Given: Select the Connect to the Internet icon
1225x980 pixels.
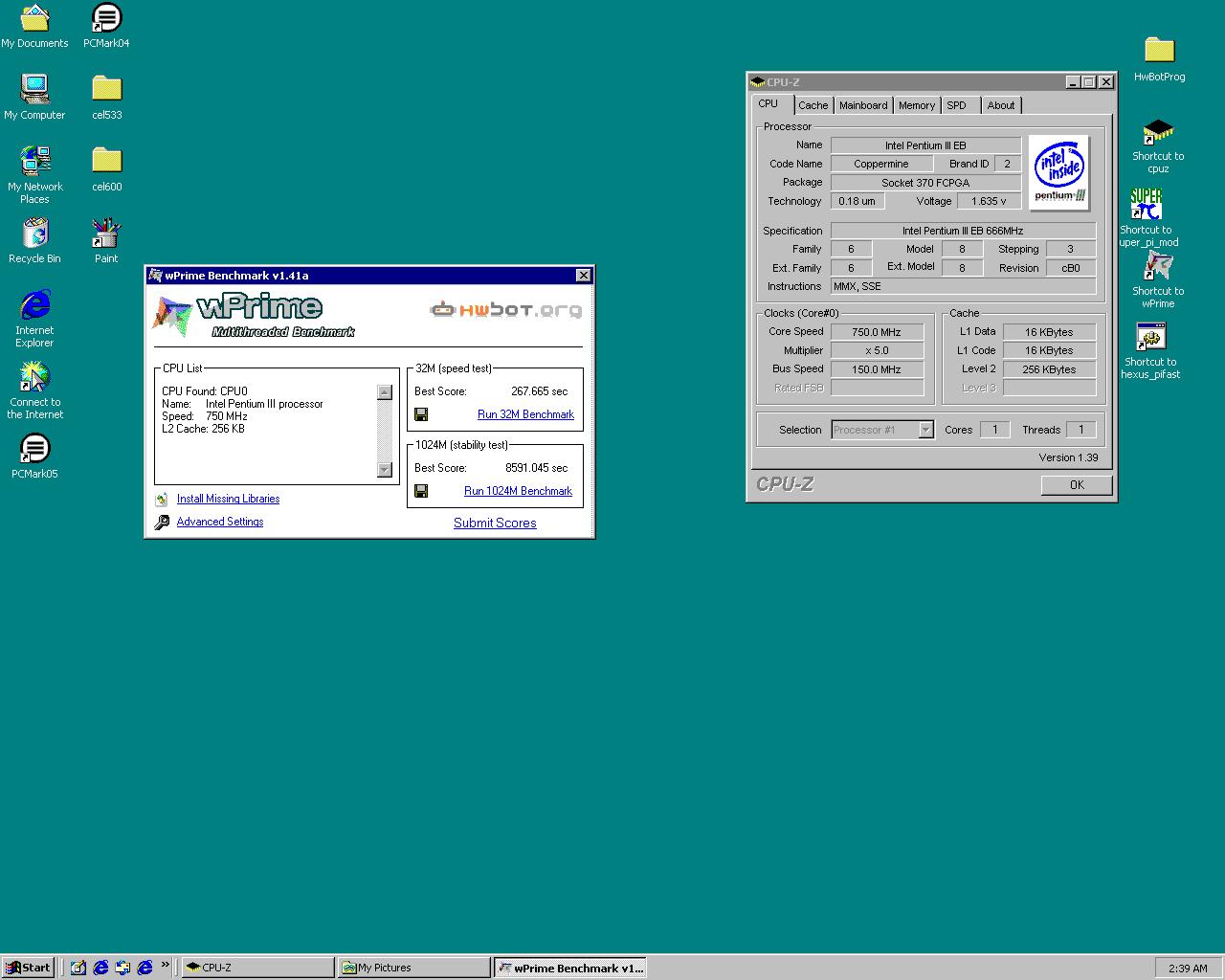Looking at the screenshot, I should pyautogui.click(x=34, y=390).
